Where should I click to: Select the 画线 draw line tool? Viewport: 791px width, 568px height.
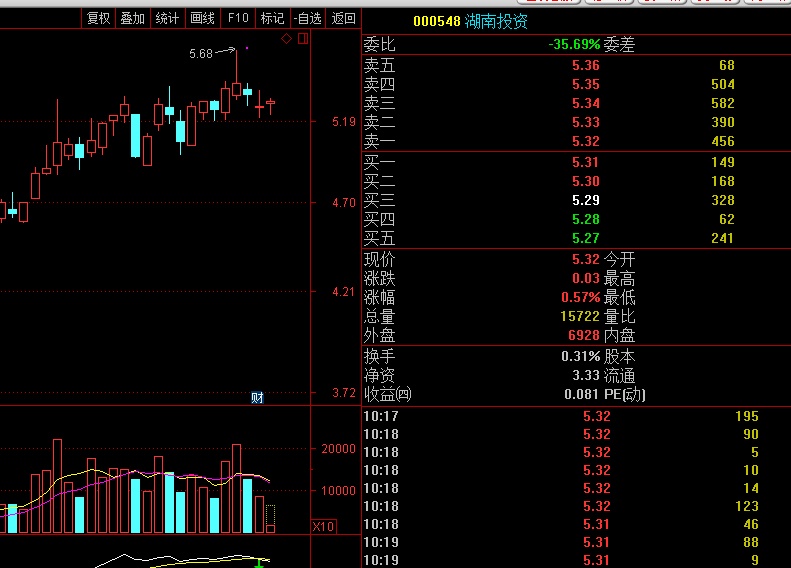tap(202, 18)
